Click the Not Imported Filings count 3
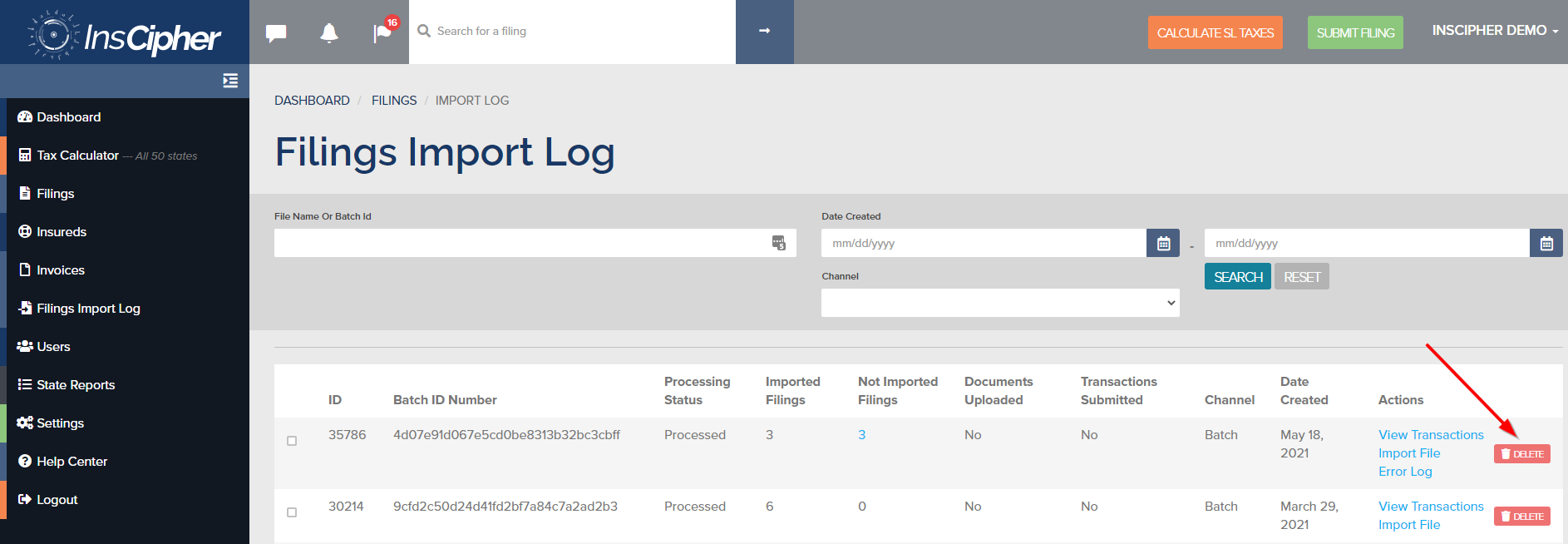 pyautogui.click(x=862, y=435)
